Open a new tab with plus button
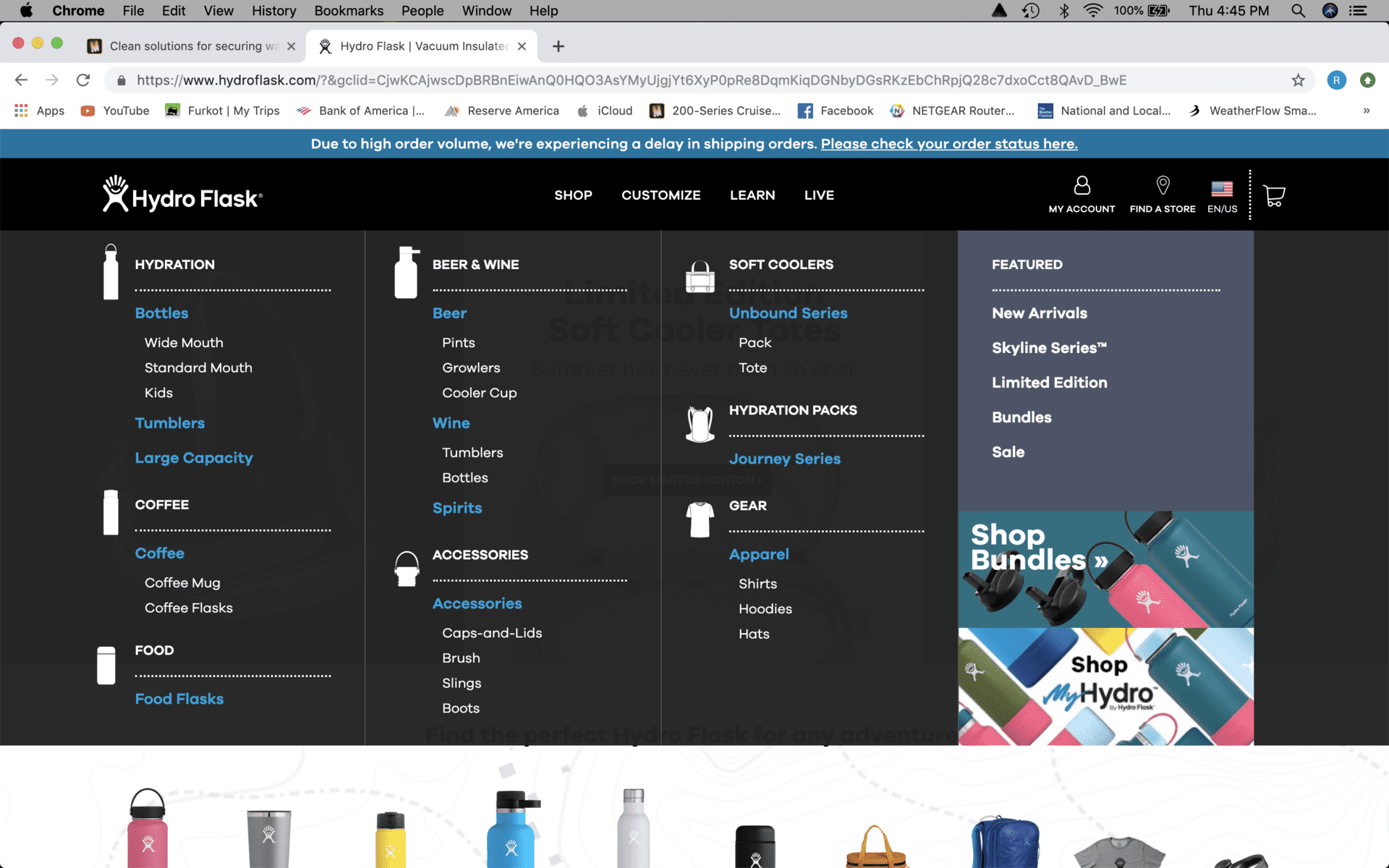Image resolution: width=1389 pixels, height=868 pixels. 558,46
